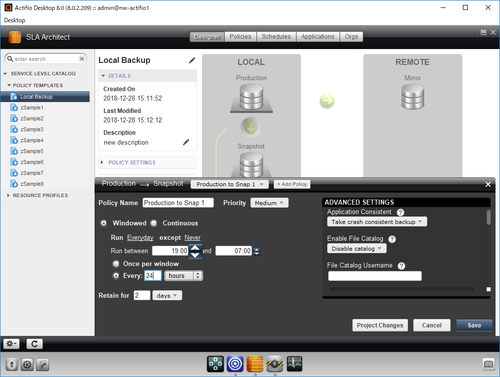Click the refresh button next to the gear
Image resolution: width=500 pixels, height=377 pixels.
[x=34, y=344]
